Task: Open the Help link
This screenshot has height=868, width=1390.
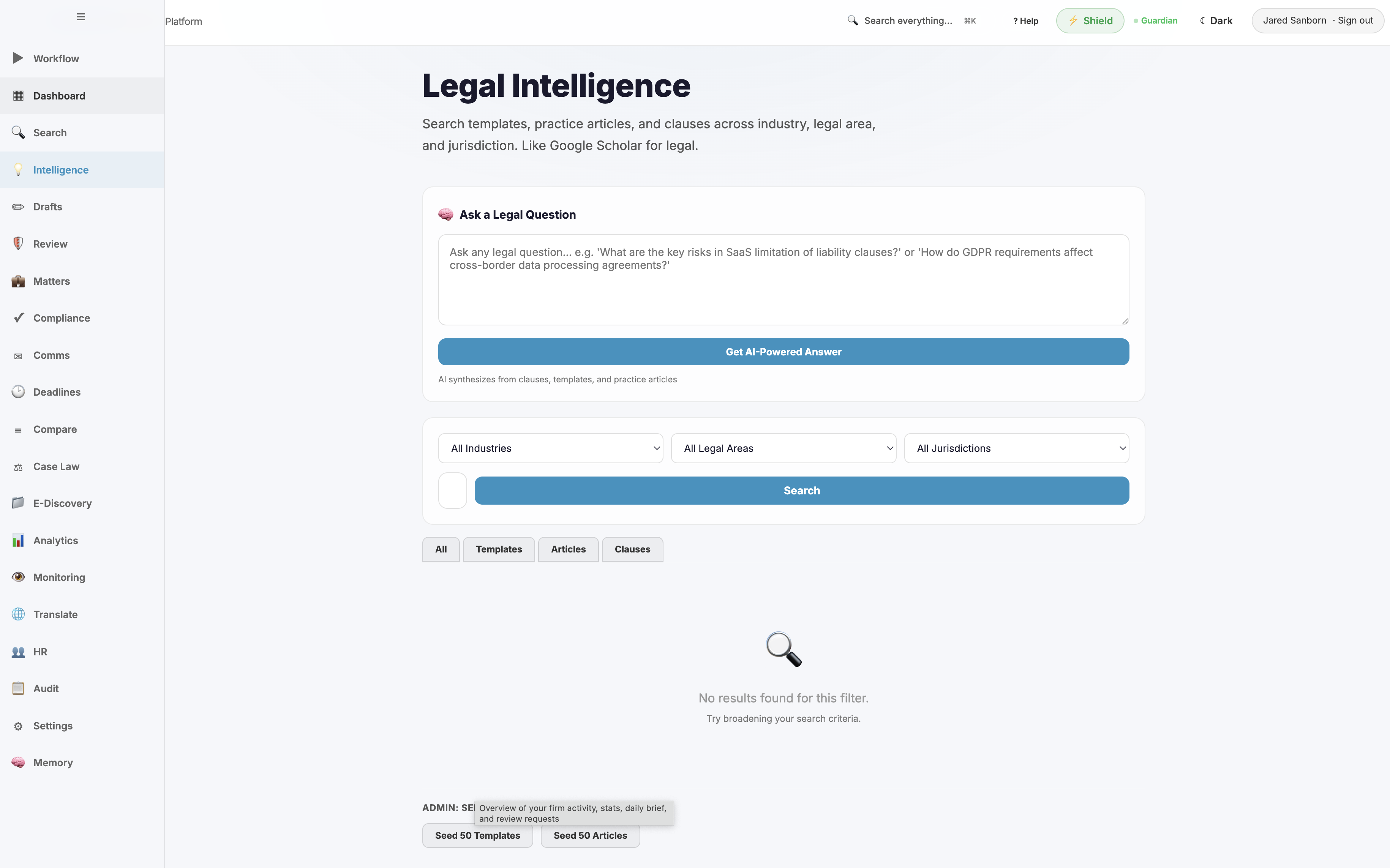Action: click(1025, 21)
